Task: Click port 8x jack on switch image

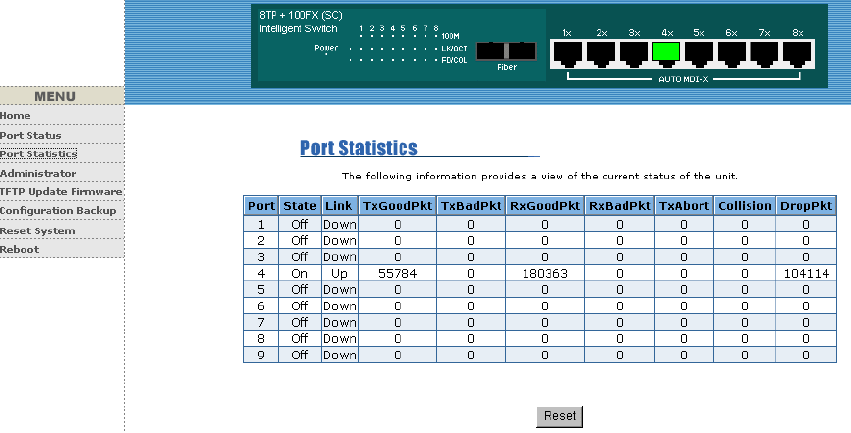Action: pyautogui.click(x=797, y=54)
